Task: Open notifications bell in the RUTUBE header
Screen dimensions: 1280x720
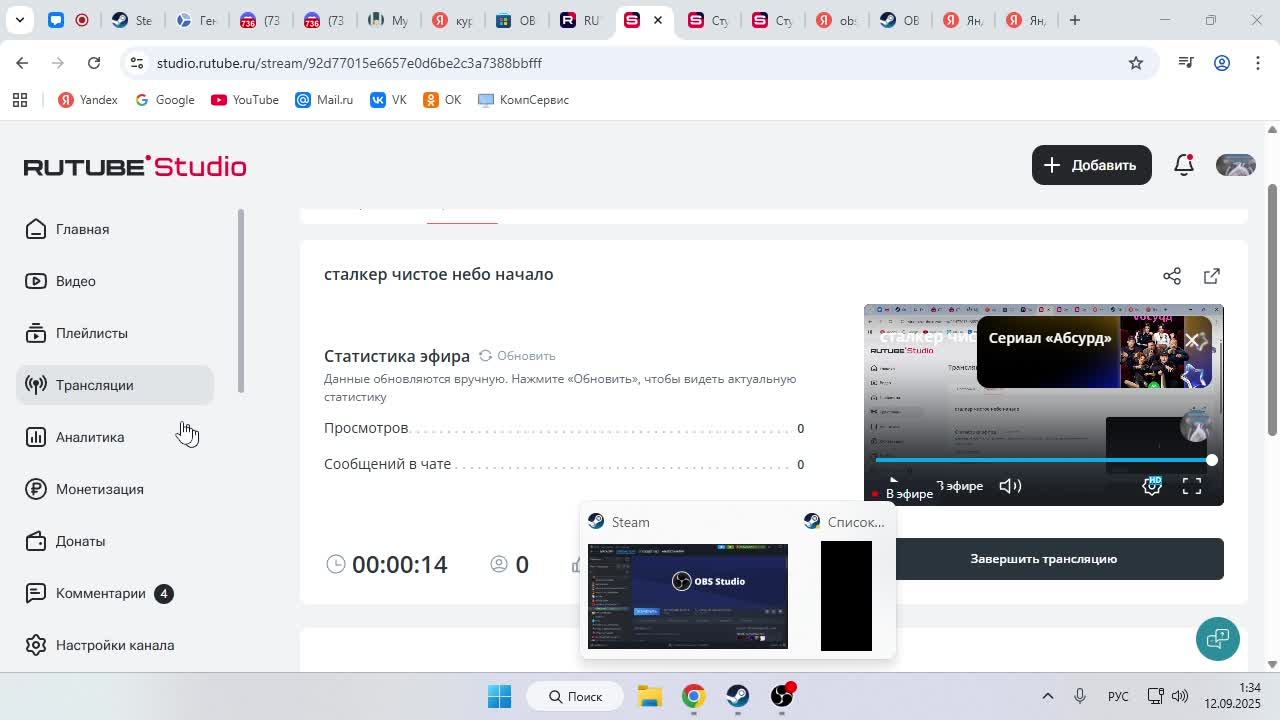Action: [x=1184, y=165]
